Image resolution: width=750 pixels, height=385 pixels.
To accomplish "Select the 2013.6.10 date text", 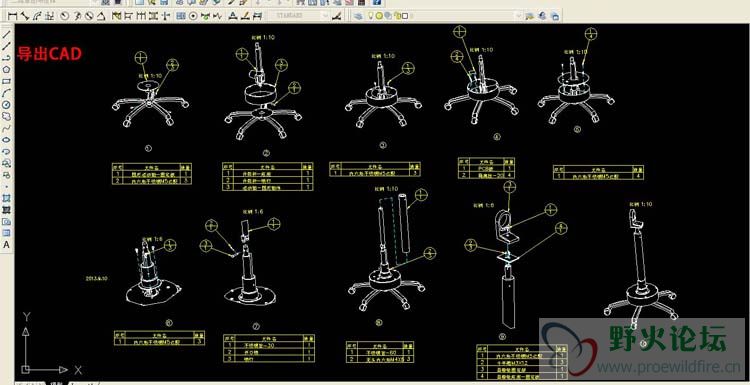I will click(x=96, y=277).
